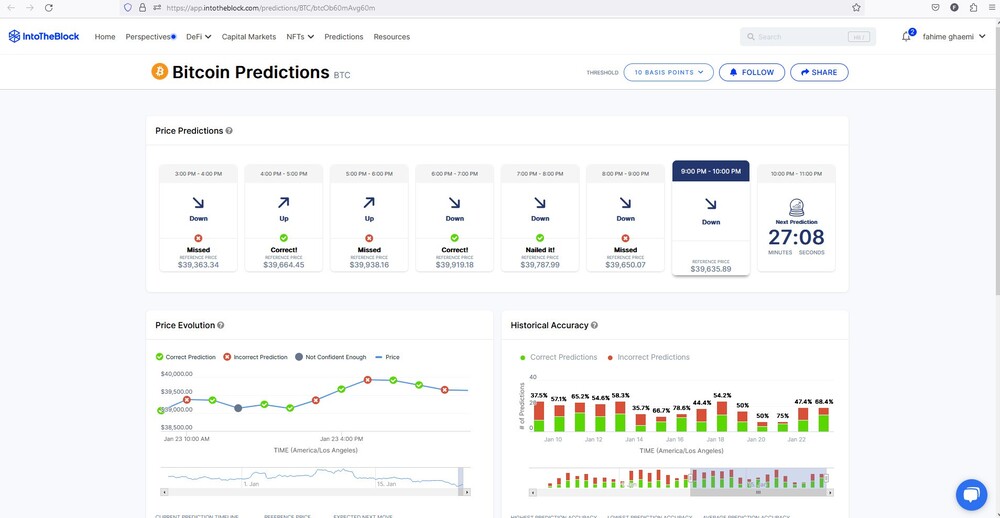The width and height of the screenshot is (1000, 518).
Task: Bookmark this page with star icon
Action: point(856,8)
